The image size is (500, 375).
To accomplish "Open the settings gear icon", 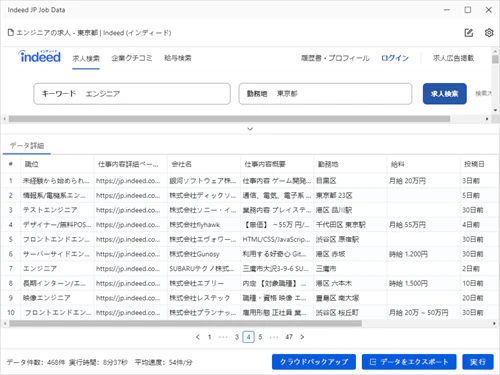I will (x=489, y=33).
